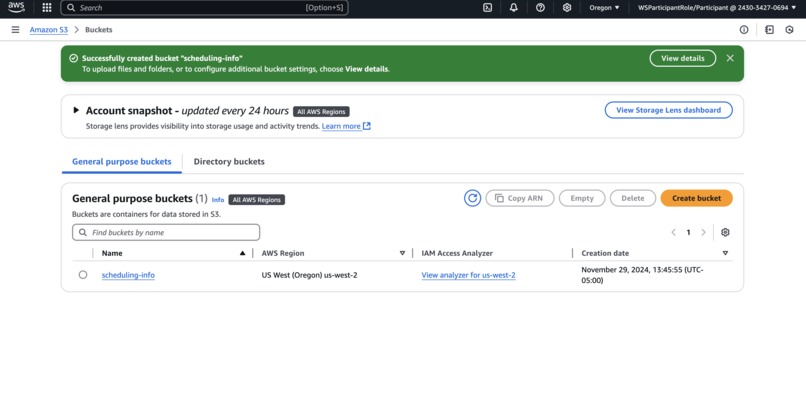Focus the top Search bar

coord(204,8)
